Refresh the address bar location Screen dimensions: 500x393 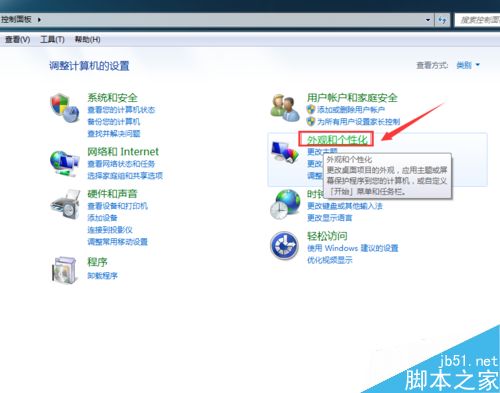click(442, 20)
